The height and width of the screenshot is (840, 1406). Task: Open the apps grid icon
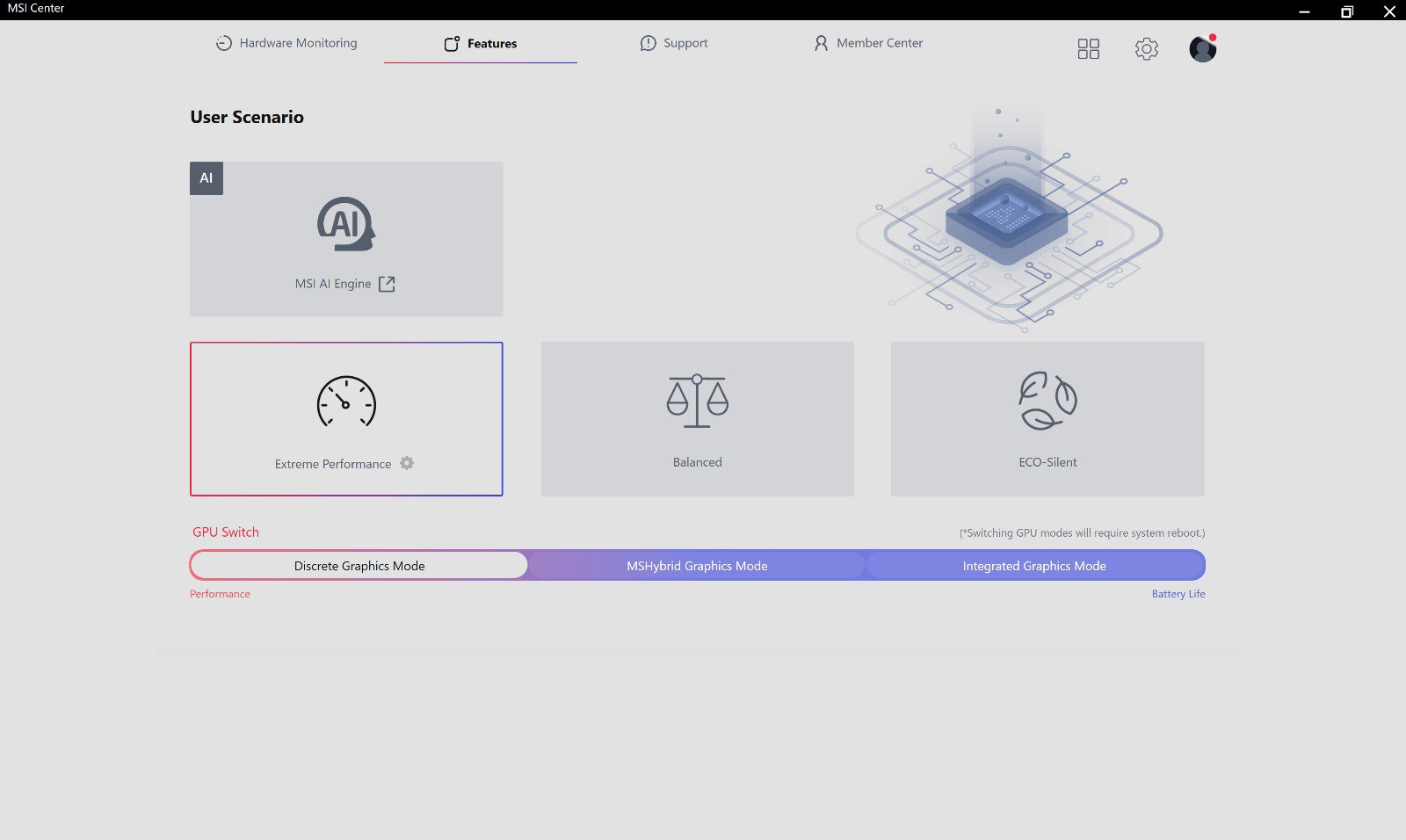(1089, 48)
